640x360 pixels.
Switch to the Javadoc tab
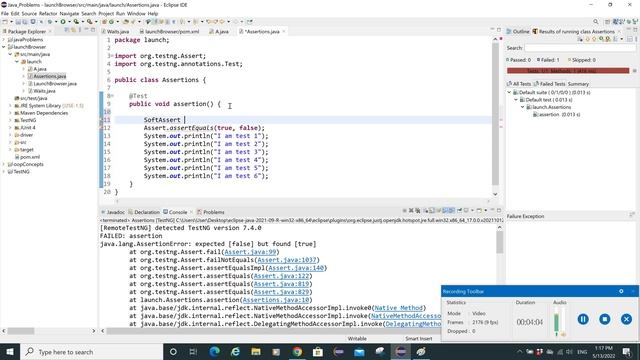(x=113, y=212)
